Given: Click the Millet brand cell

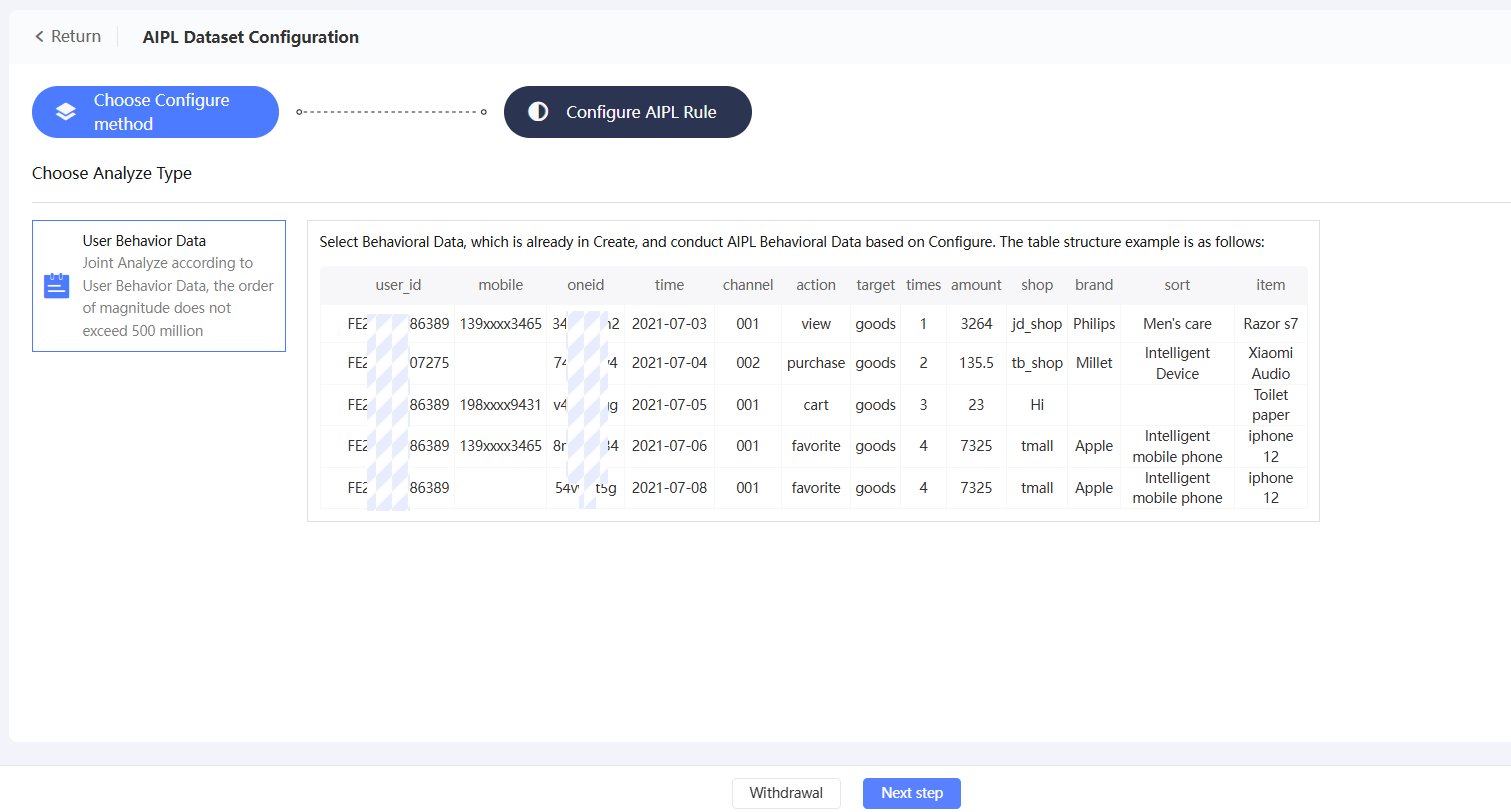Looking at the screenshot, I should [x=1094, y=363].
